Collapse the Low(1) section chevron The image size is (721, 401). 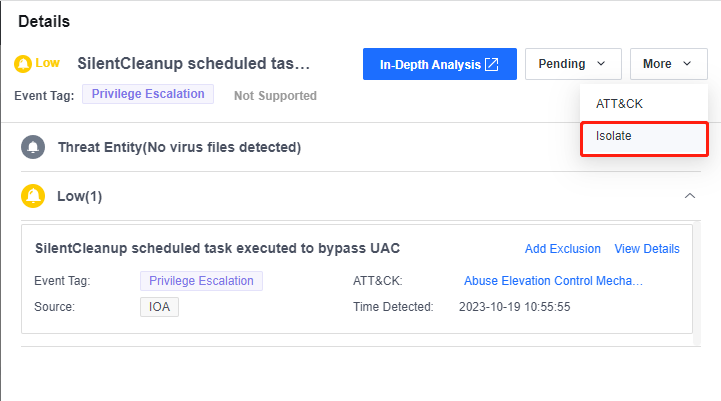click(689, 196)
